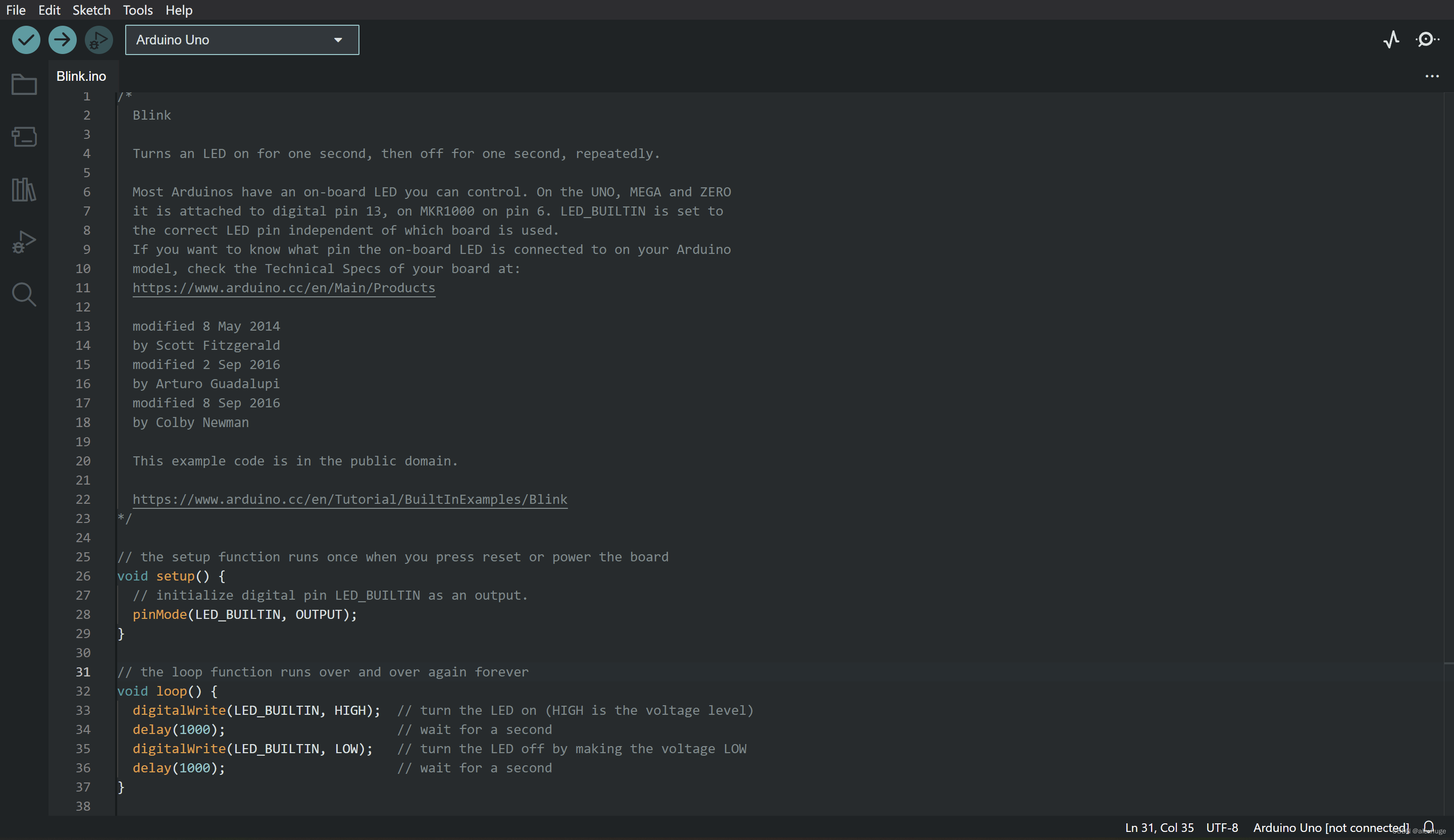
Task: Click the Ln 31, Col 35 status indicator
Action: [1159, 827]
